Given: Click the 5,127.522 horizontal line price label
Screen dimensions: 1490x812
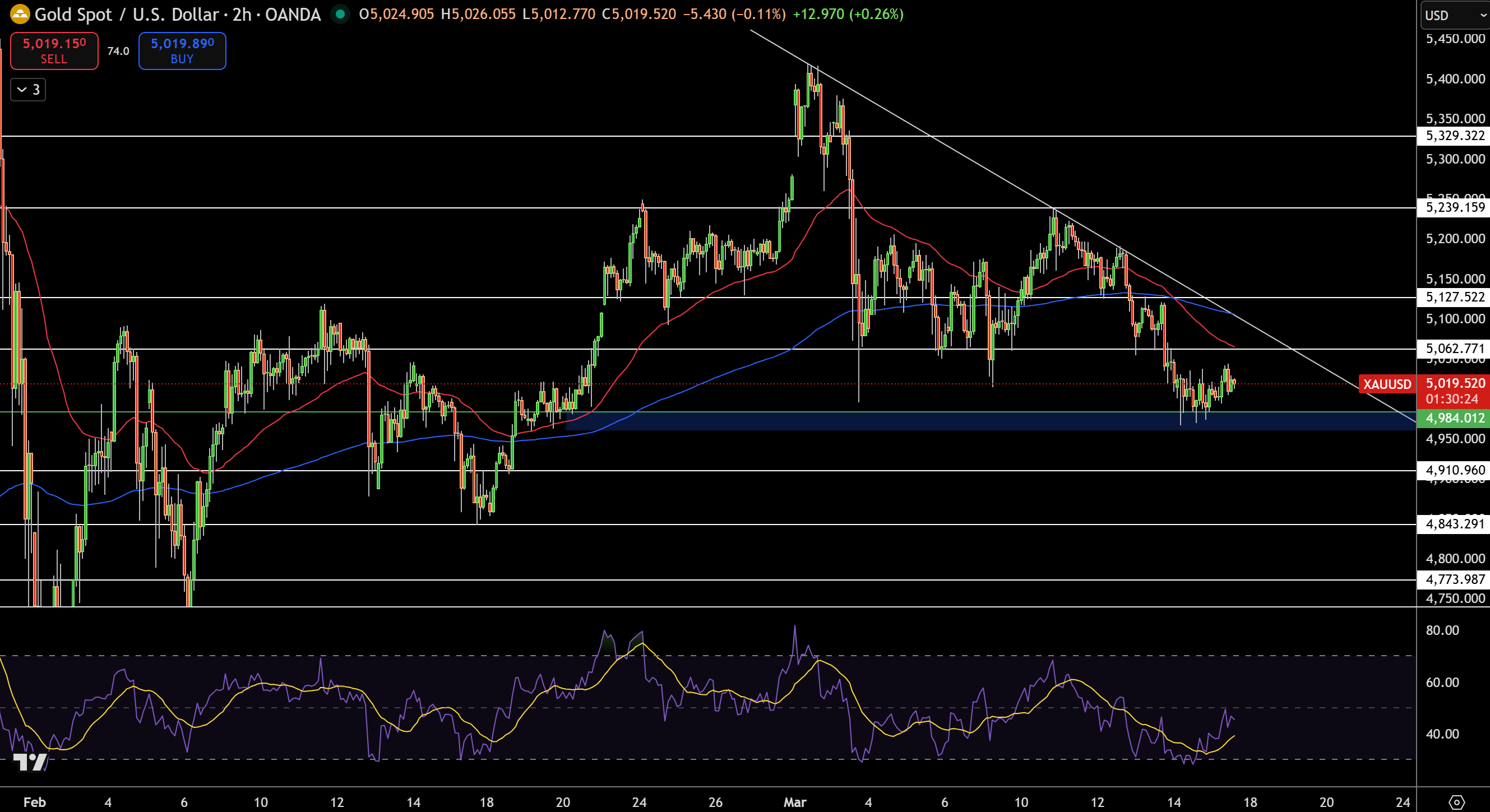Looking at the screenshot, I should [x=1454, y=297].
